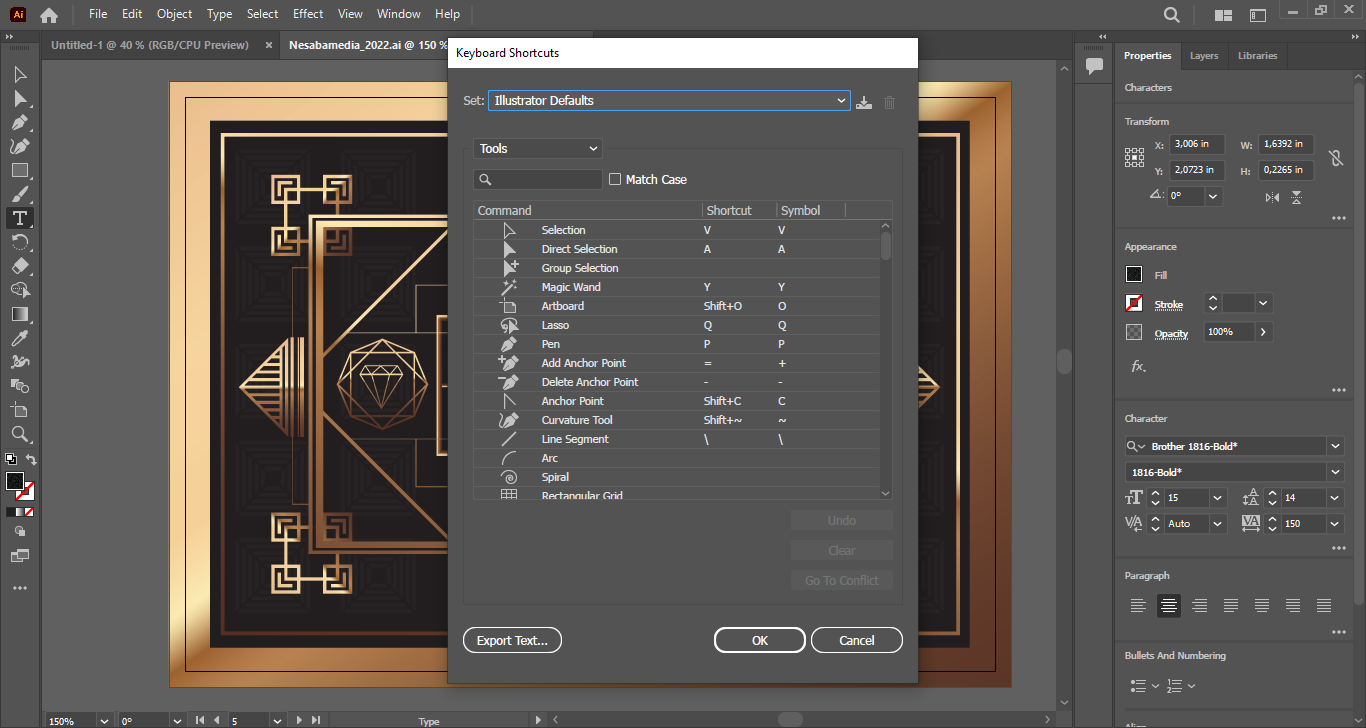Open the Set Illustrator Defaults dropdown

(668, 101)
